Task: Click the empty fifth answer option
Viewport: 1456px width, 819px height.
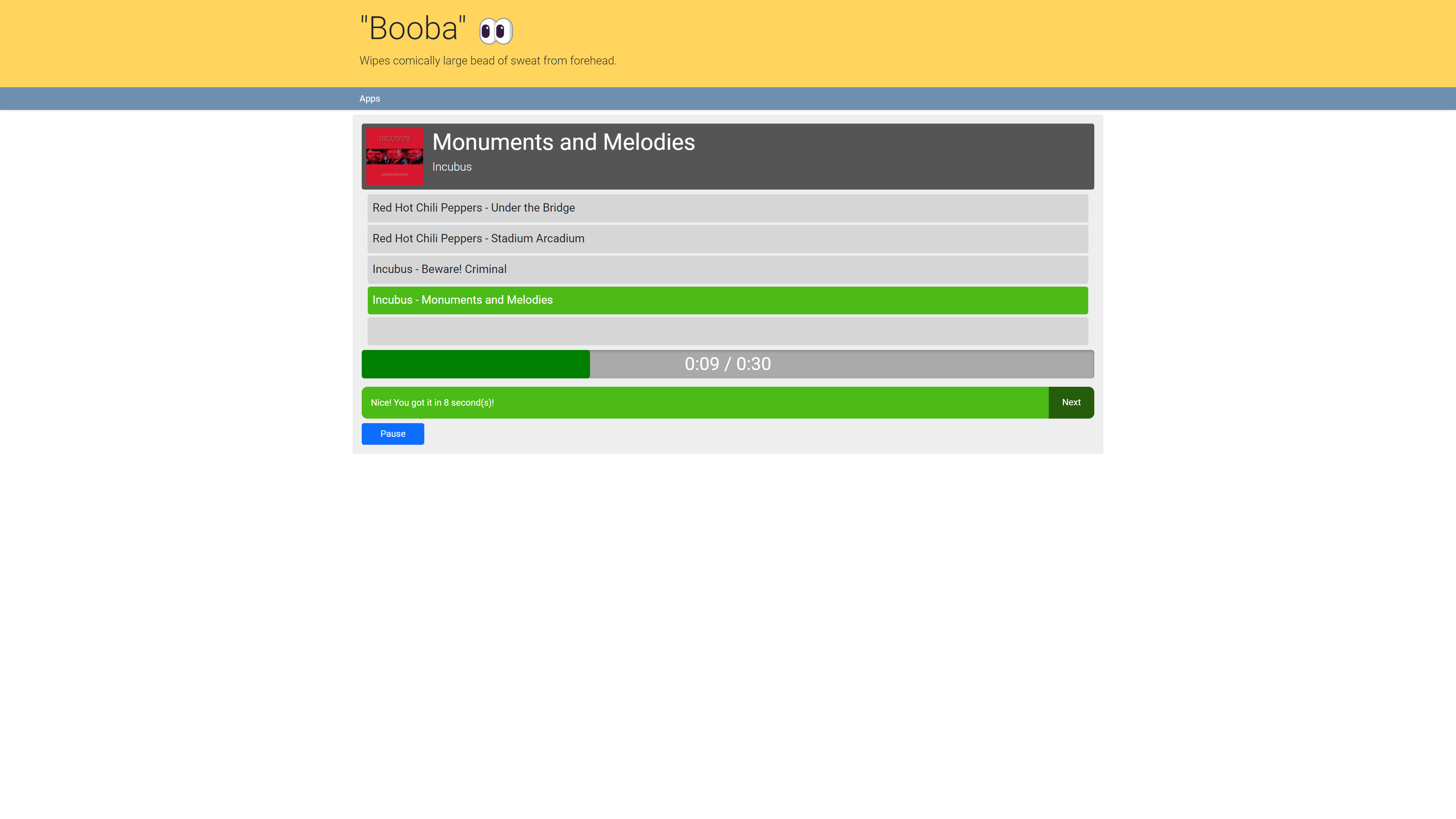Action: pos(727,331)
